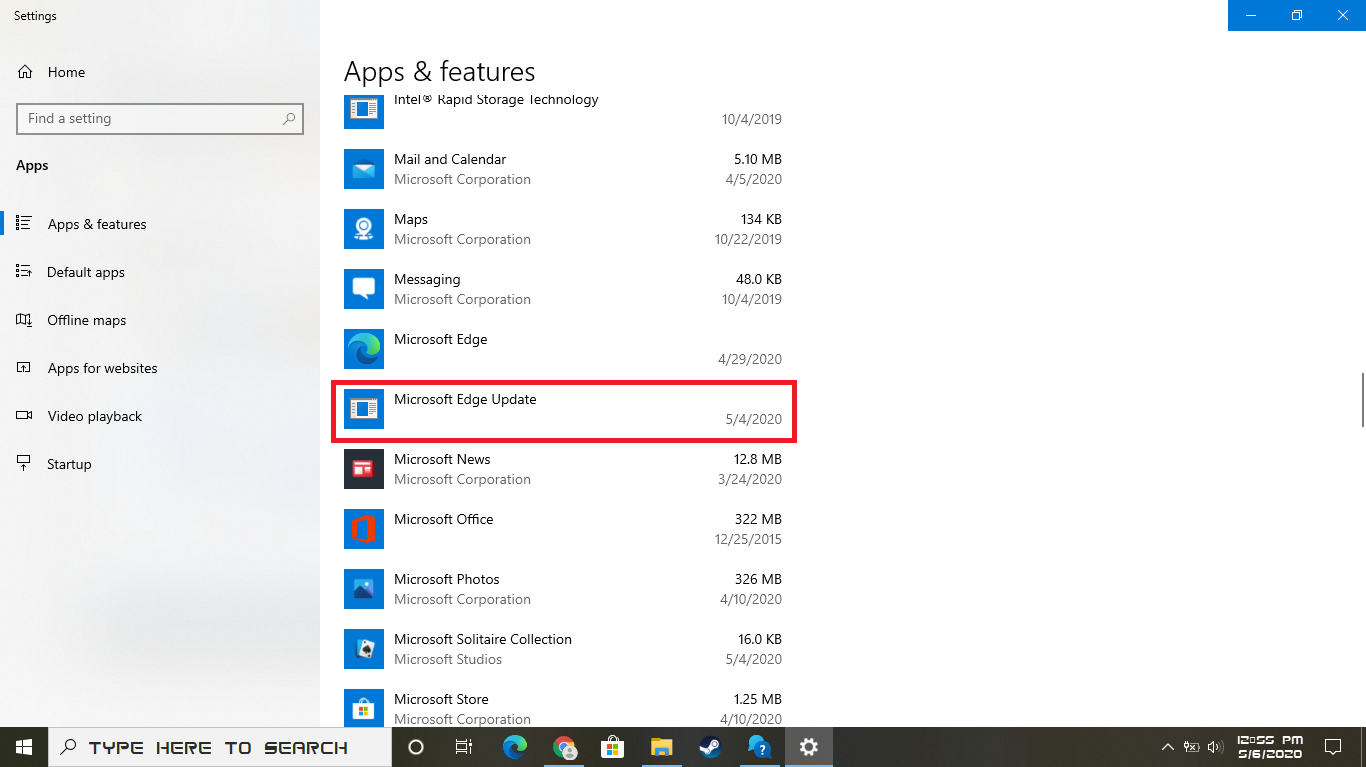This screenshot has height=767, width=1366.
Task: Open the Windows Start menu
Action: pos(24,747)
